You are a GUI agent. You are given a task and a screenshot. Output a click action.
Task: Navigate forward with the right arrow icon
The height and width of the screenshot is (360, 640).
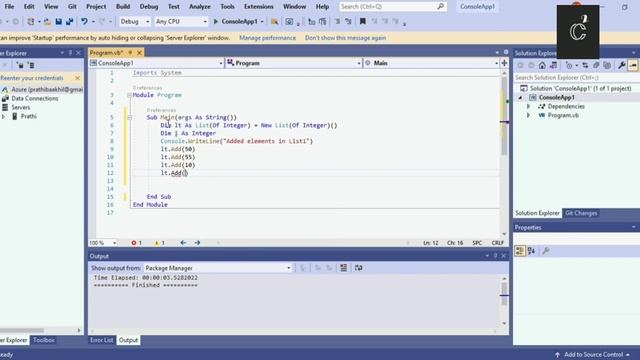click(198, 242)
